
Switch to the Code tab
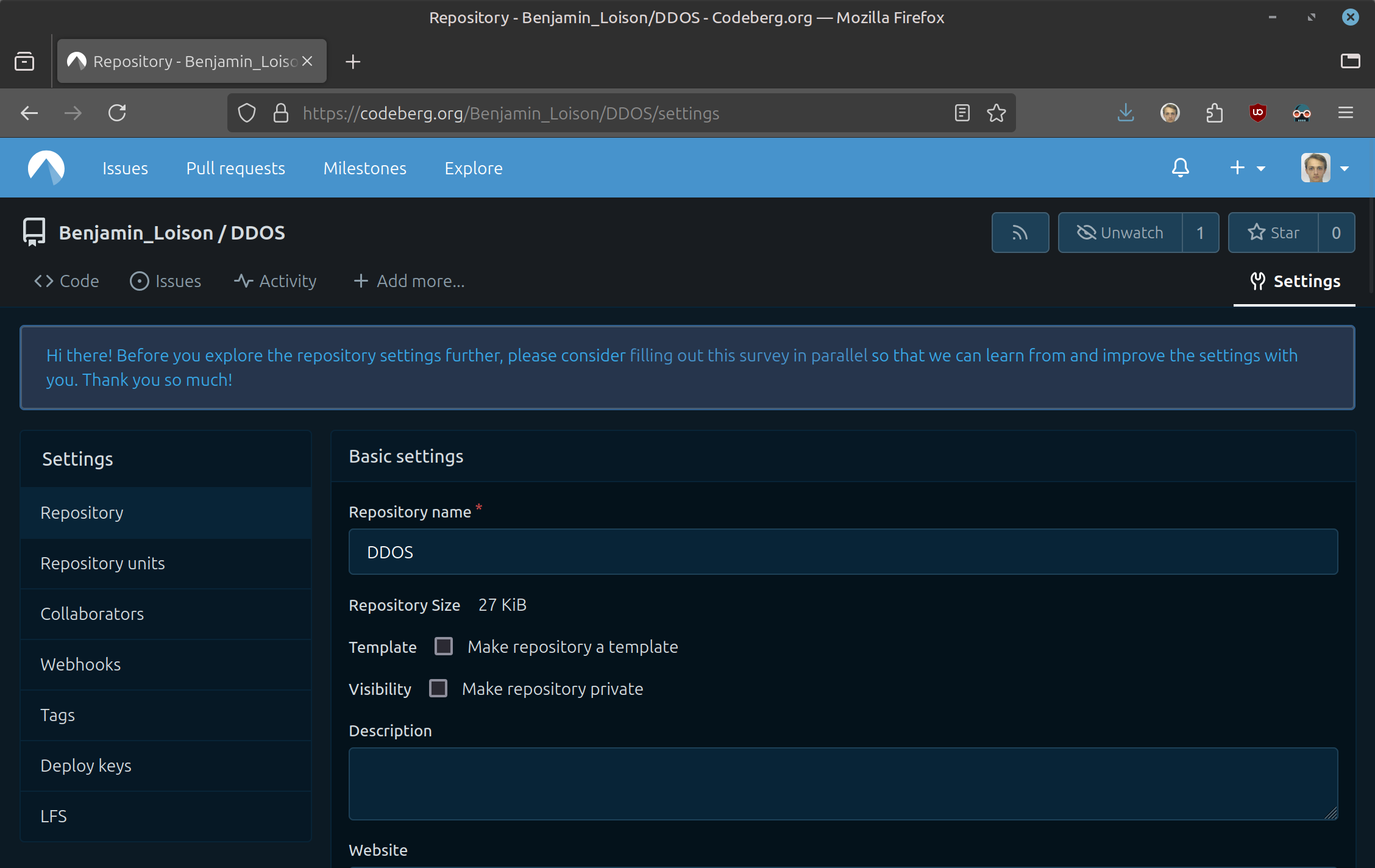pyautogui.click(x=66, y=281)
